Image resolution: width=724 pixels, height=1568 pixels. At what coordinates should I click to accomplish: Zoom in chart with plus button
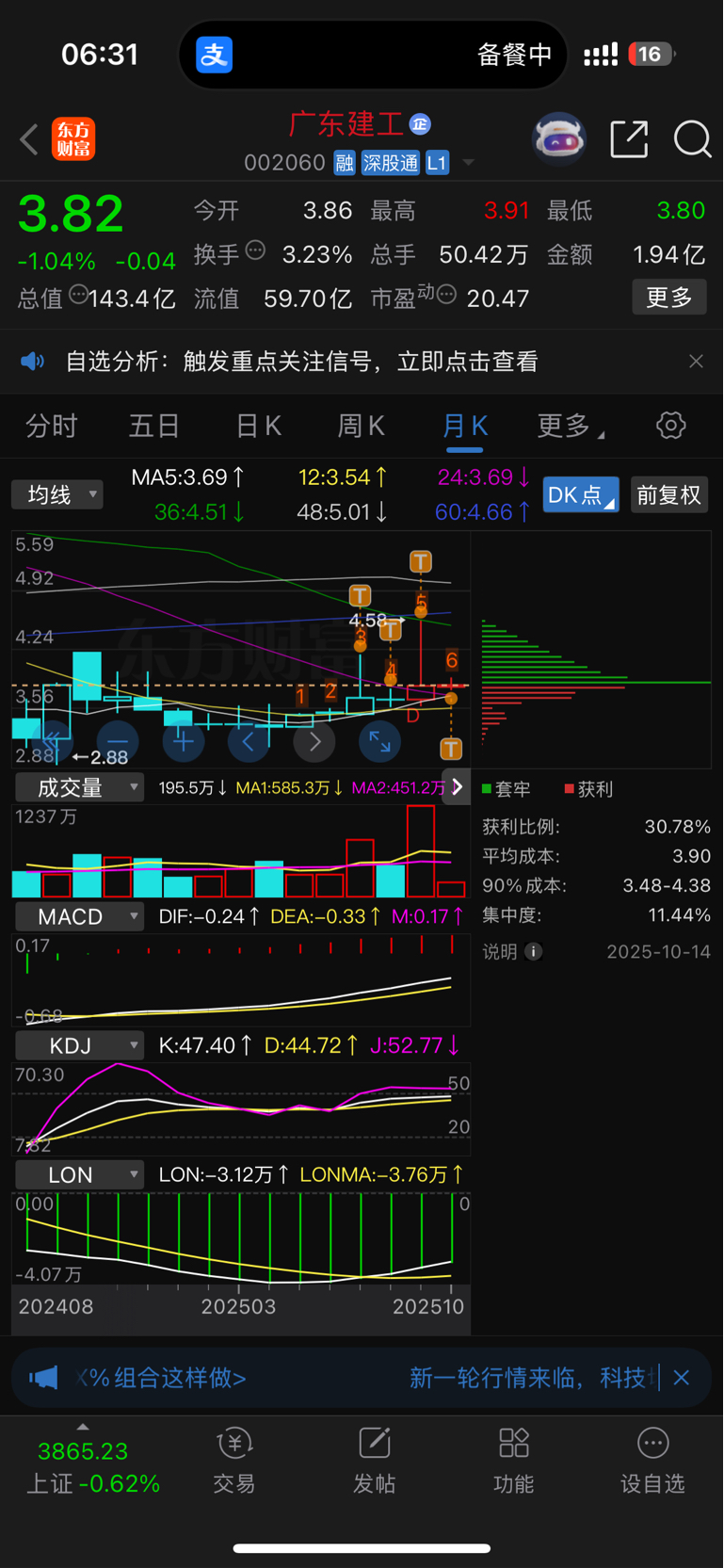pos(184,742)
